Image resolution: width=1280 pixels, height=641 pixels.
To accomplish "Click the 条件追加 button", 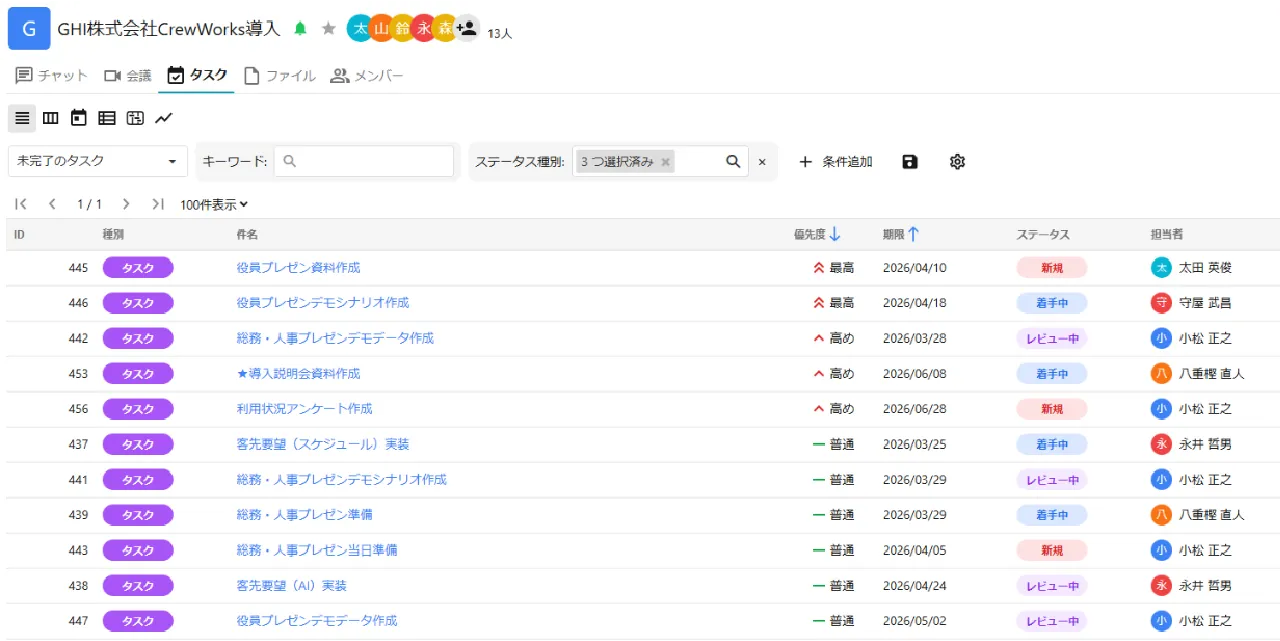I will 835,162.
